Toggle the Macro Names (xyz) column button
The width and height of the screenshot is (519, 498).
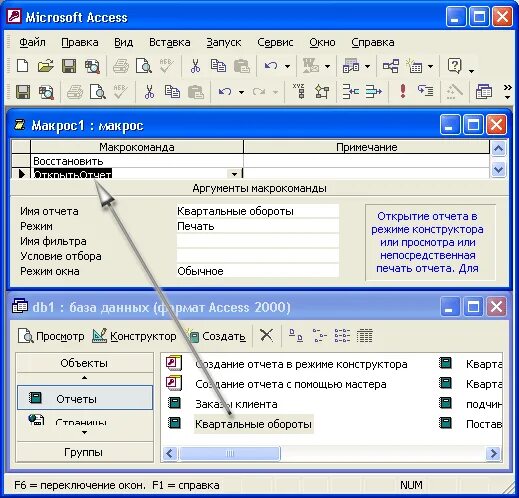click(299, 91)
